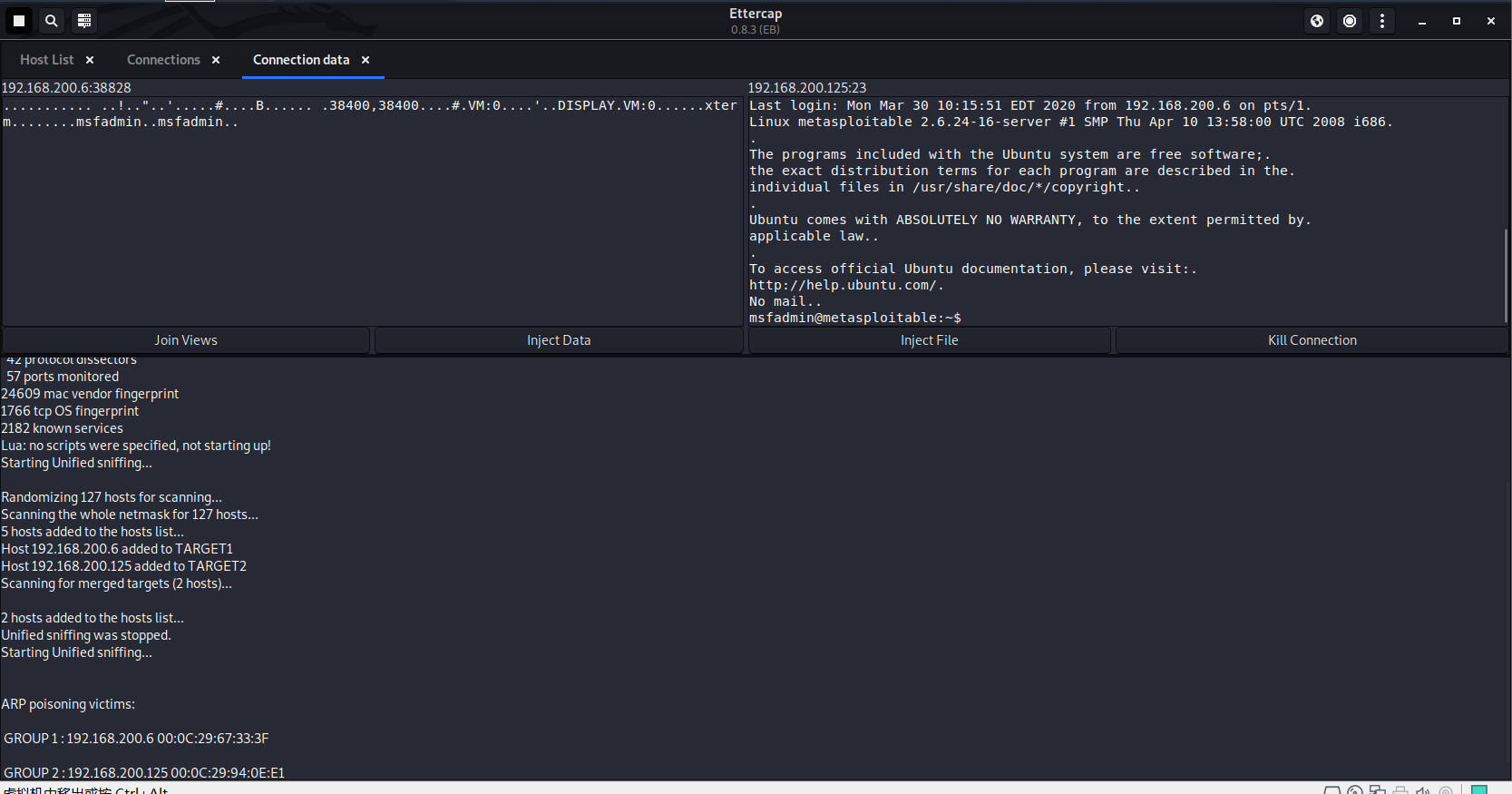This screenshot has height=794, width=1512.
Task: Open the targets circle icon menu
Action: 1350,21
